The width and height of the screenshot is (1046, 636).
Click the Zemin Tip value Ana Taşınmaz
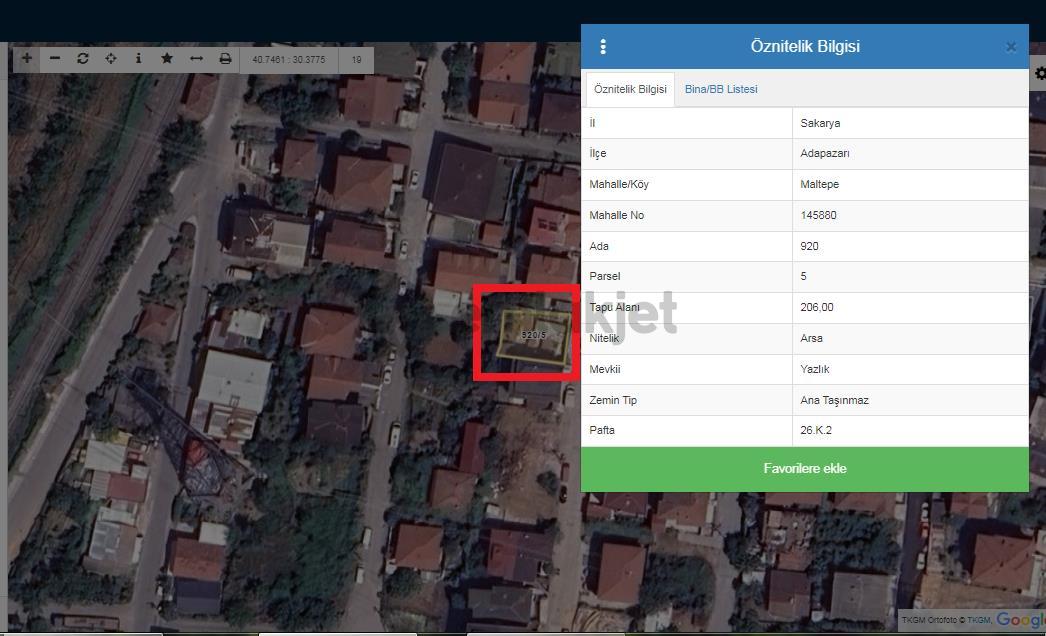(834, 400)
